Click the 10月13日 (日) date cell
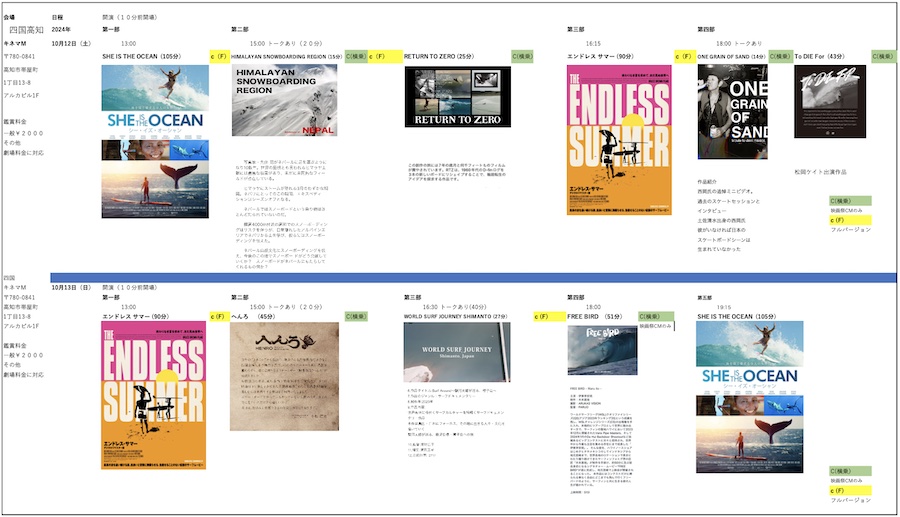Viewport: 900px width, 517px height. (x=71, y=285)
